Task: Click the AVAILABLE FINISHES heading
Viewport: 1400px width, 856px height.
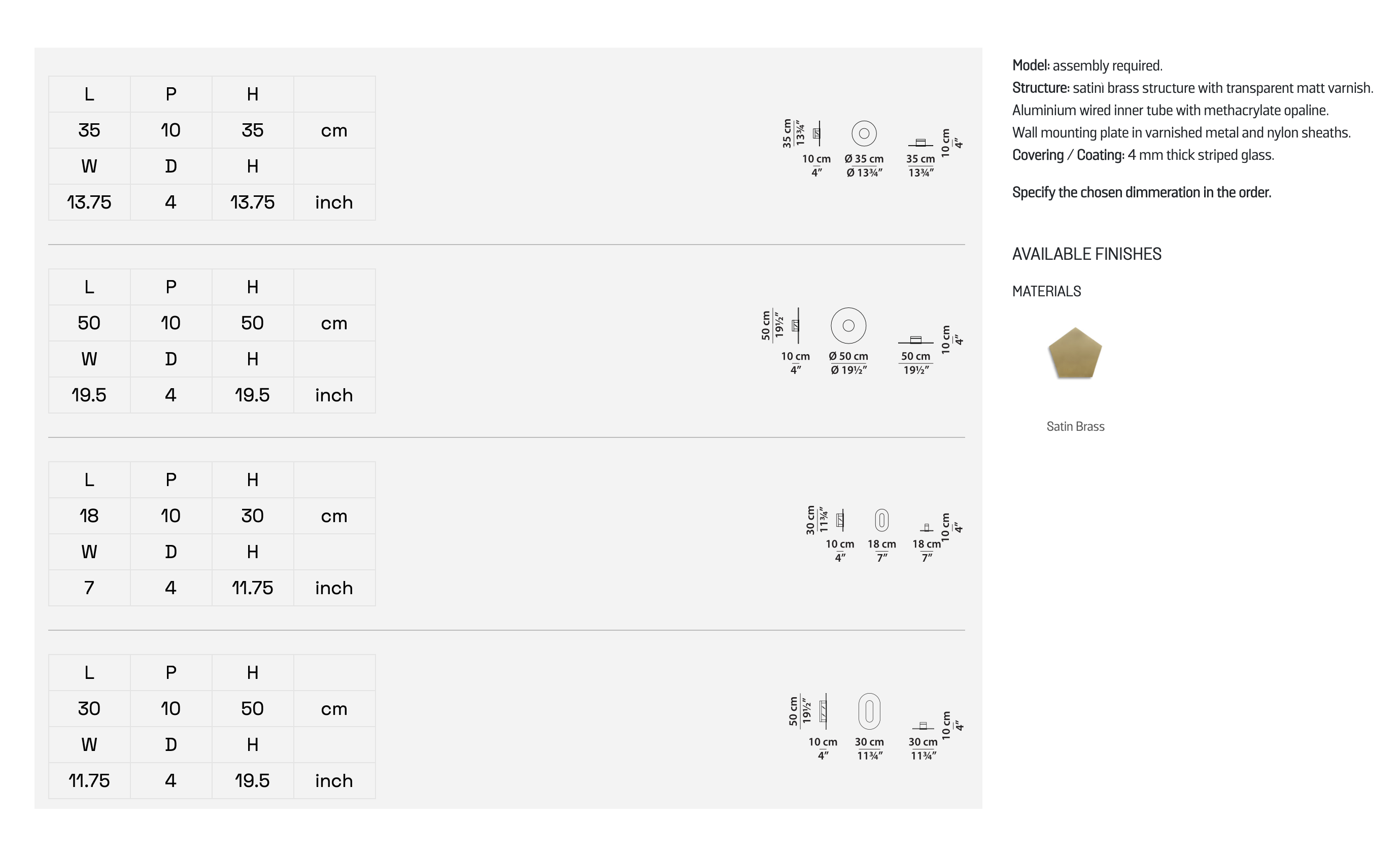Action: click(x=1086, y=254)
